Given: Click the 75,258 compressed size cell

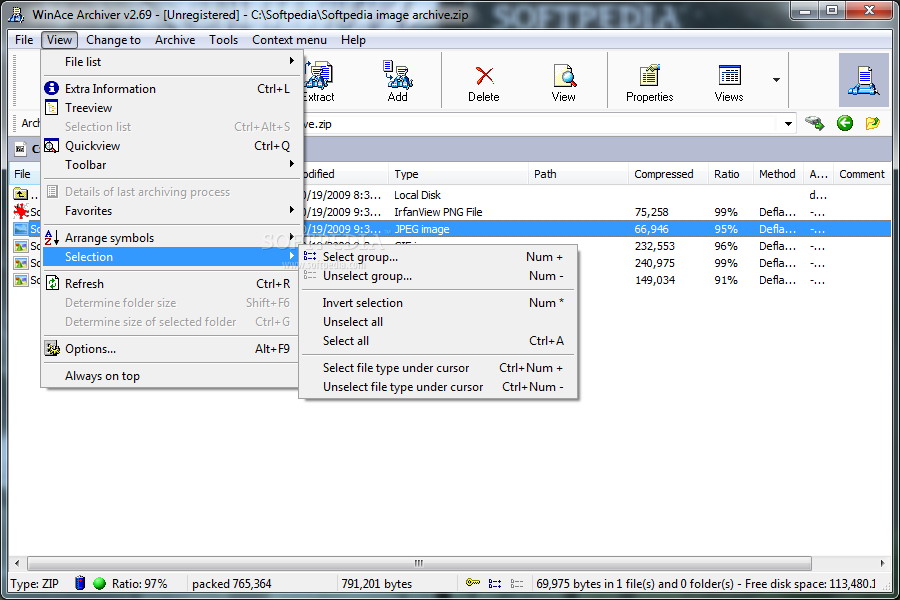Looking at the screenshot, I should pyautogui.click(x=651, y=212).
